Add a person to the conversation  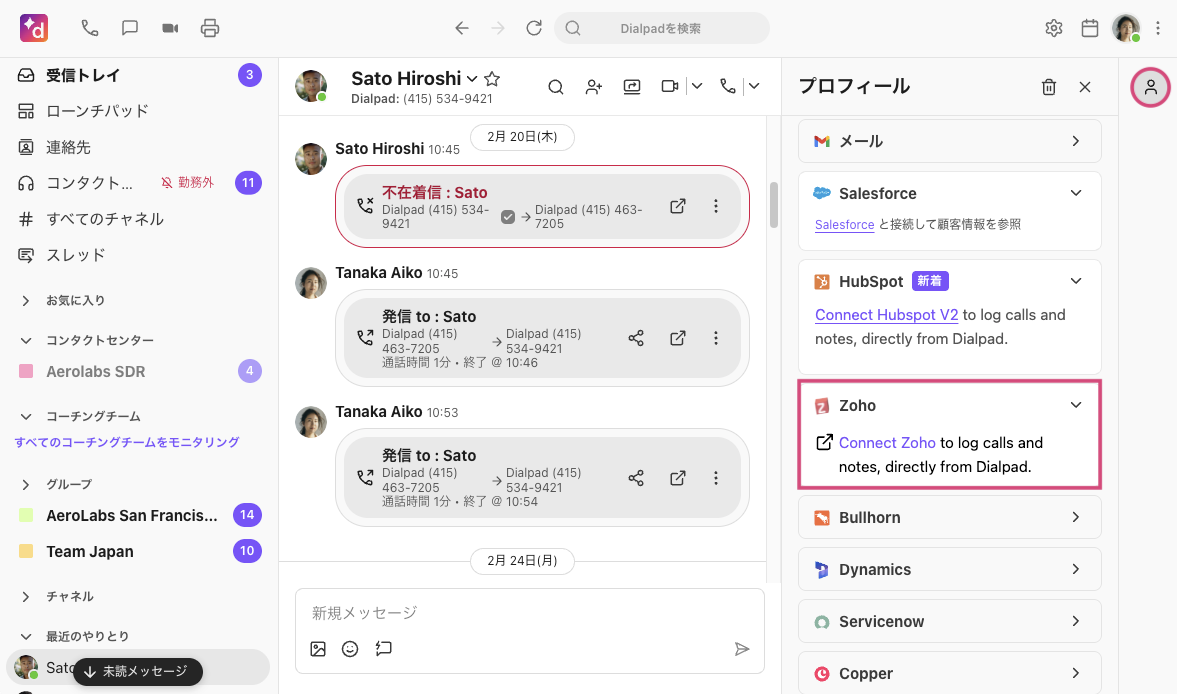(x=594, y=87)
